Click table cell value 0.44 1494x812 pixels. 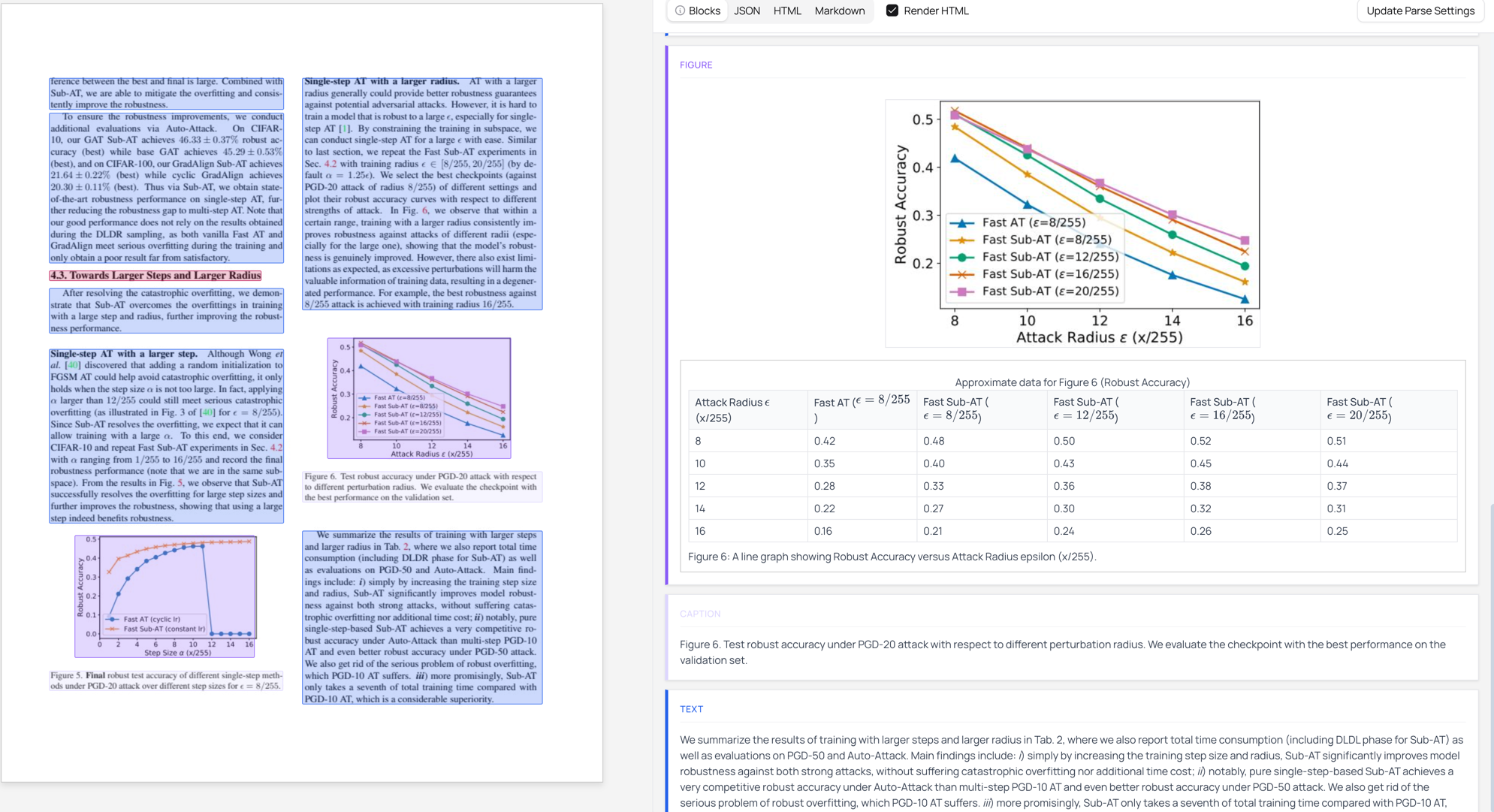(1337, 463)
